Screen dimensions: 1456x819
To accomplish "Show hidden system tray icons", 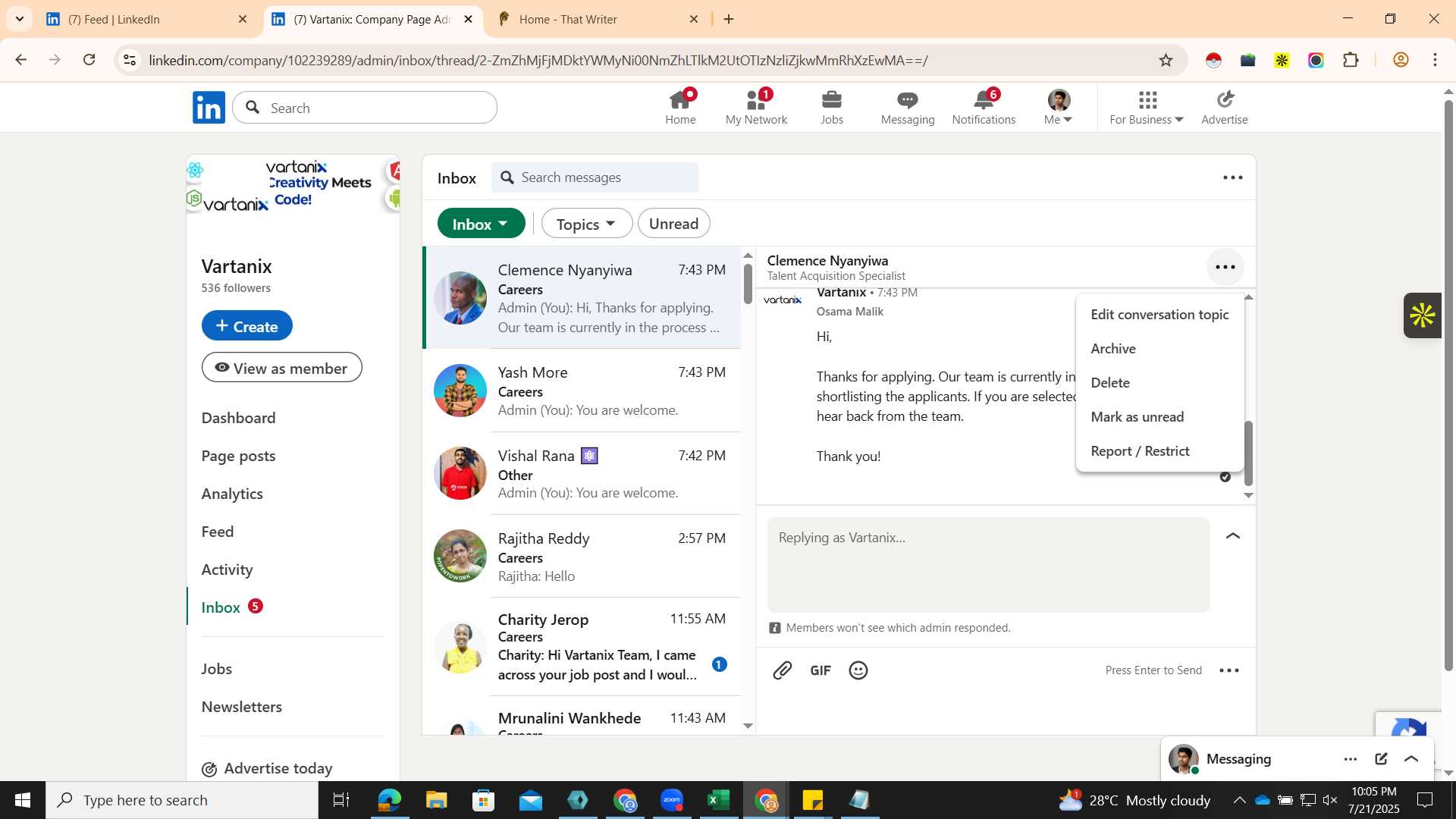I will [x=1238, y=800].
